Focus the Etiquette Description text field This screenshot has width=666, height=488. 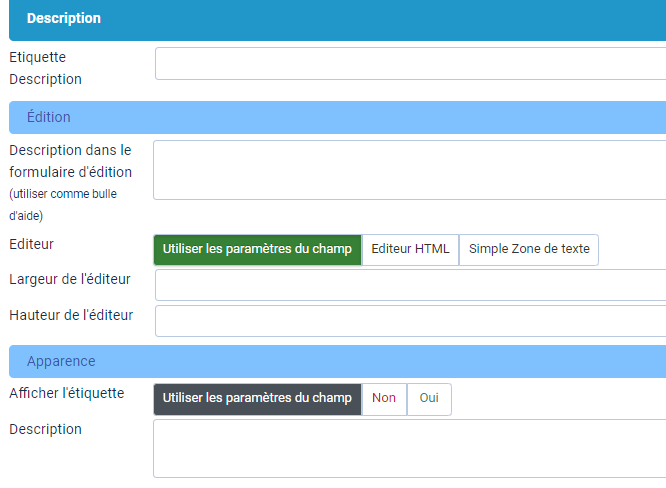click(x=411, y=63)
